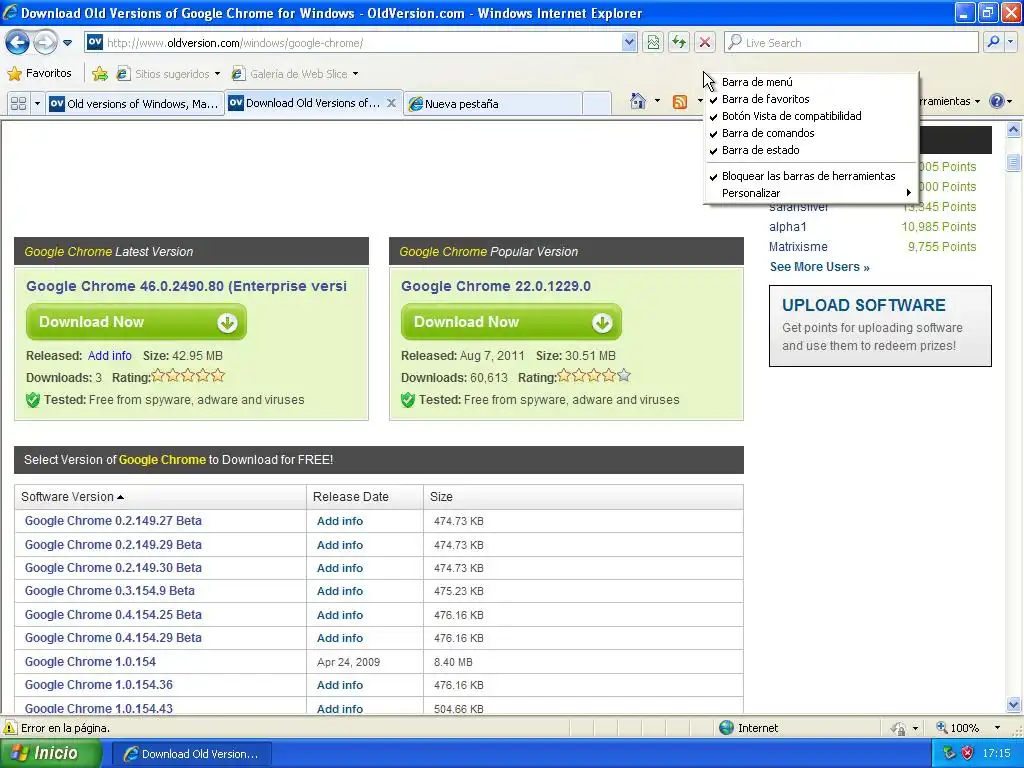
Task: Toggle Botón Vista de compatibilidad option
Action: (x=811, y=116)
